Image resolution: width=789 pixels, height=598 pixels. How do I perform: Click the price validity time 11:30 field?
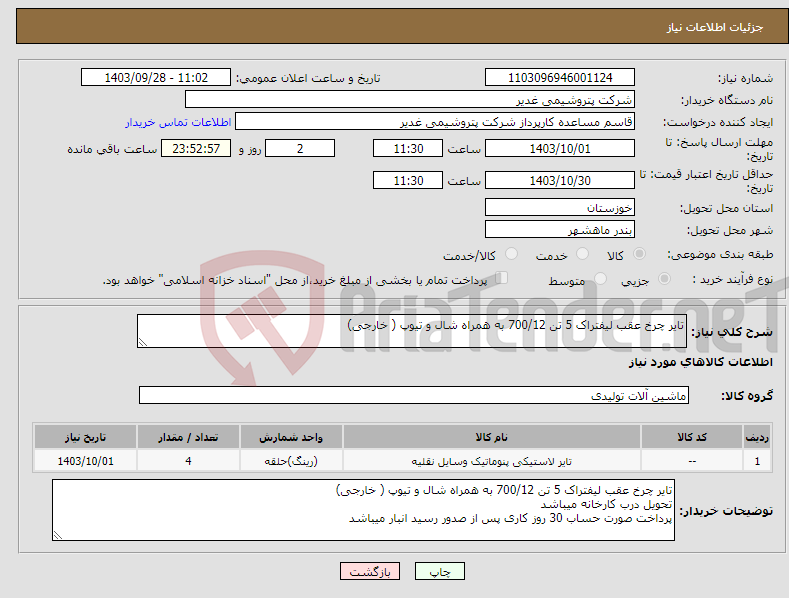pyautogui.click(x=408, y=180)
